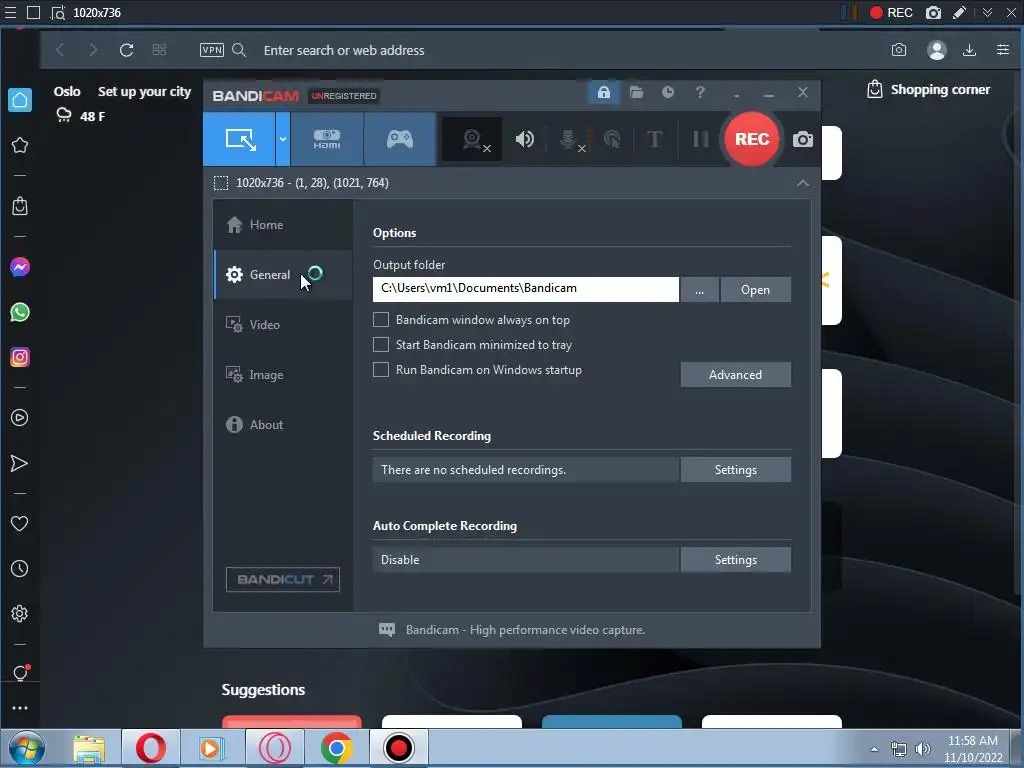Click the 1020x736 capture area text
This screenshot has width=1024, height=768.
[x=312, y=183]
